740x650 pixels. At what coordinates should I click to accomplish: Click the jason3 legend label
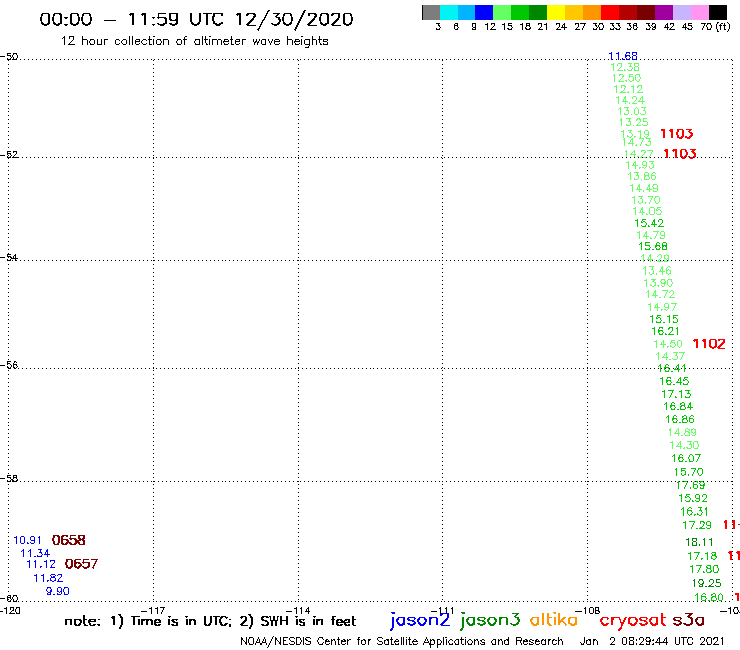coord(490,620)
